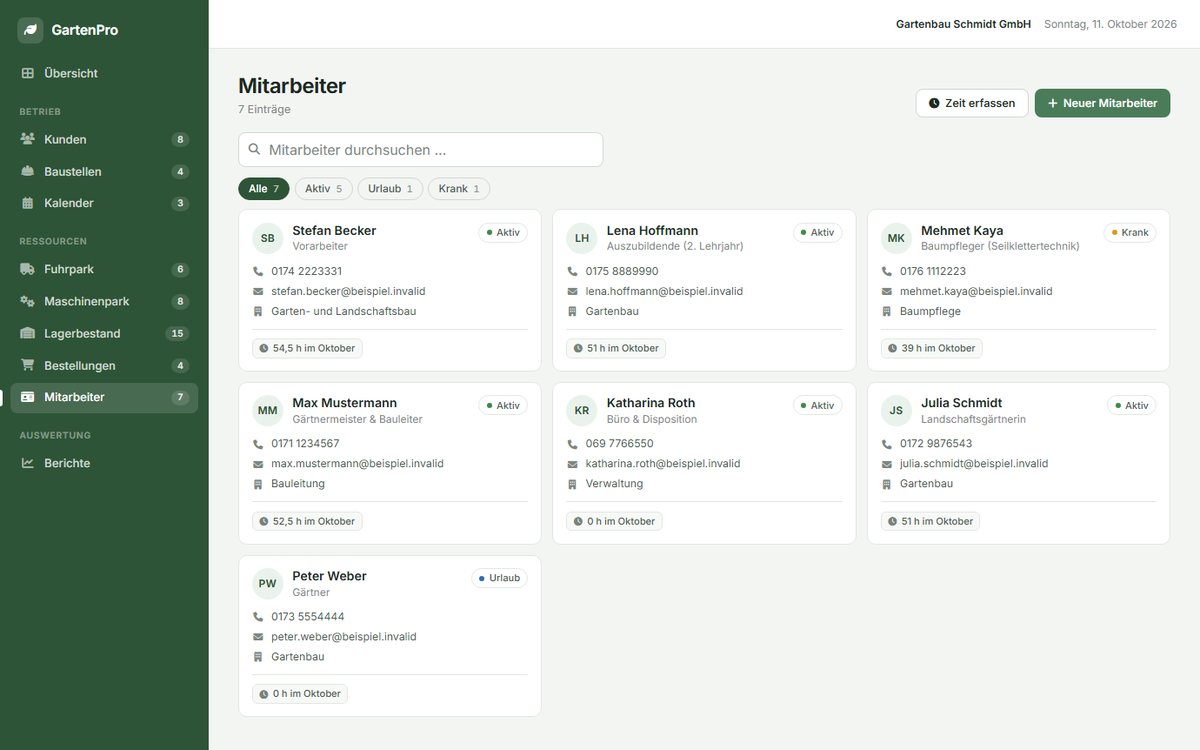This screenshot has width=1200, height=750.
Task: Click the Kalender icon in sidebar
Action: (x=28, y=203)
